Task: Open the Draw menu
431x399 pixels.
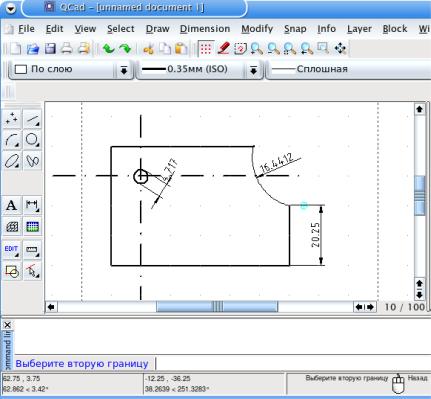Action: (157, 29)
